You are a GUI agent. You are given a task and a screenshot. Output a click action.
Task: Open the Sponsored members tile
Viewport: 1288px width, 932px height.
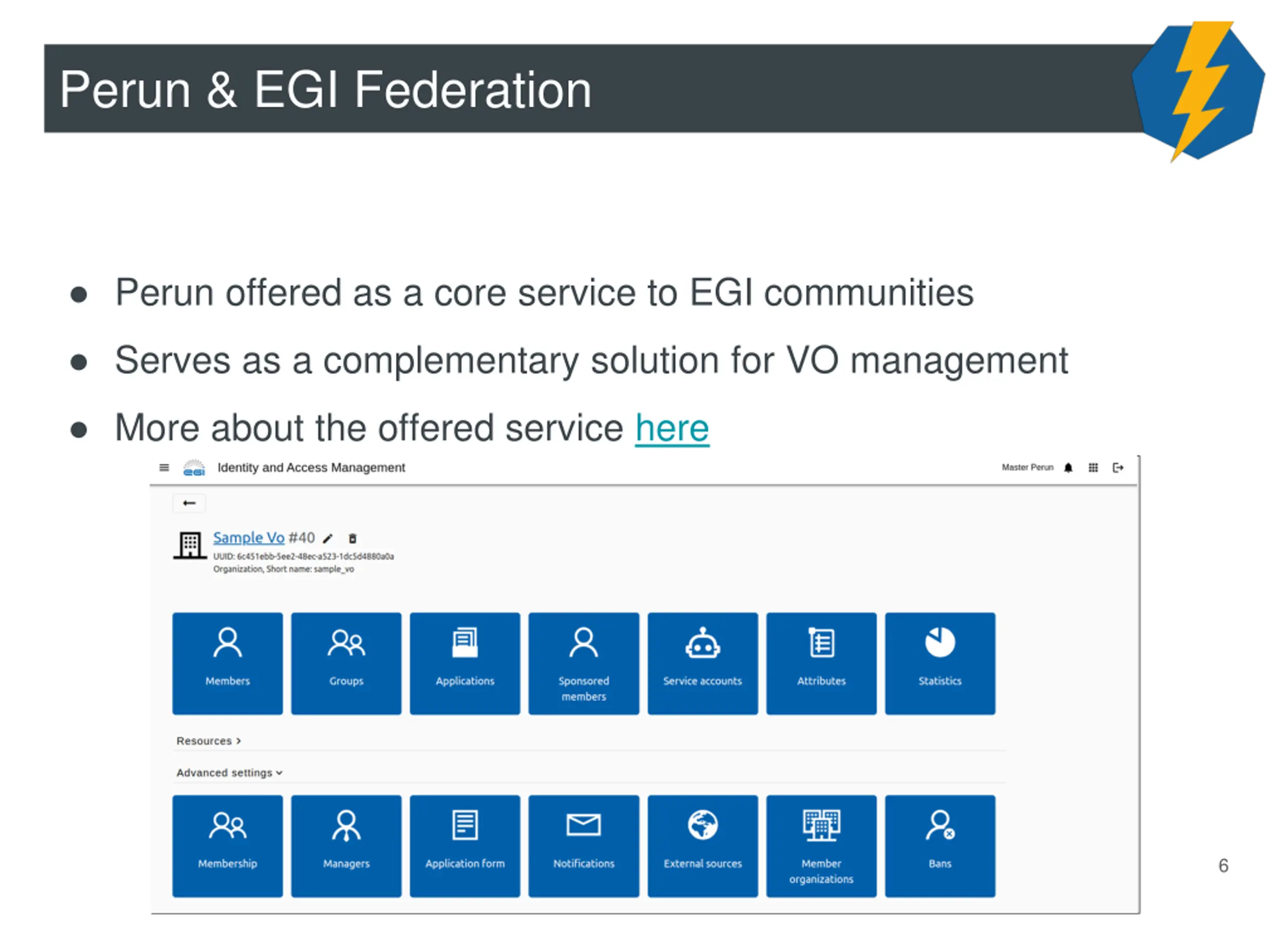pos(584,663)
